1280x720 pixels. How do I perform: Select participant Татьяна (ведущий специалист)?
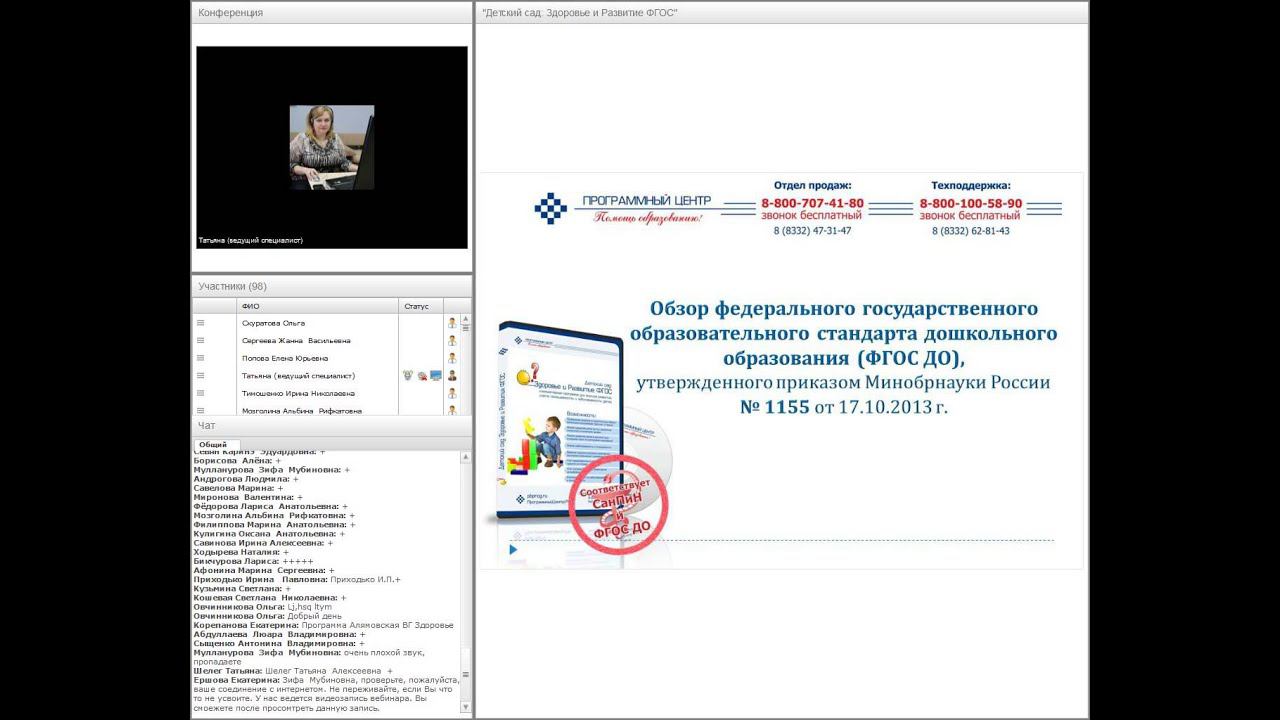click(x=298, y=376)
